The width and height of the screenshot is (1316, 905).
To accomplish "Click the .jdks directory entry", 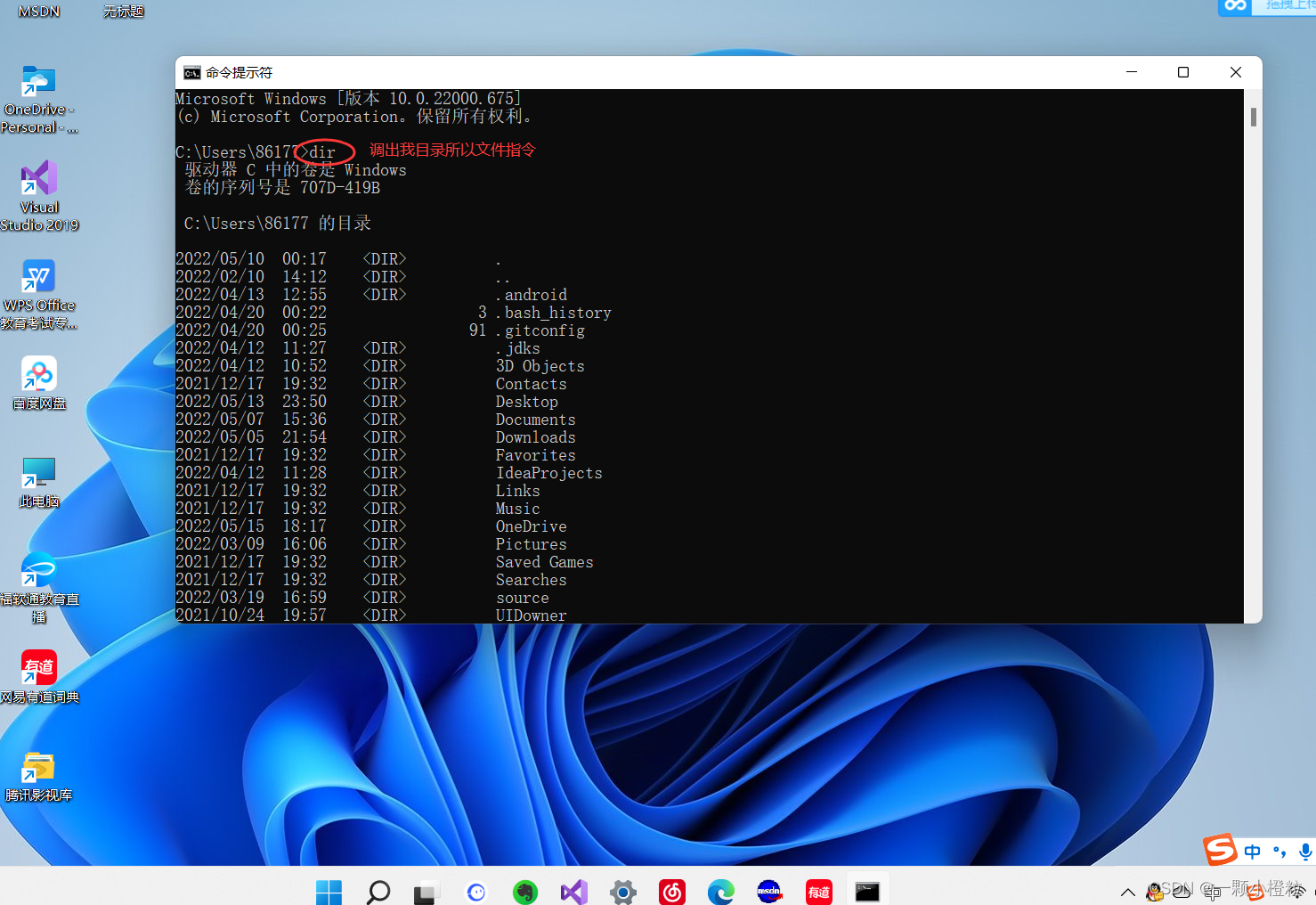I will pyautogui.click(x=518, y=348).
